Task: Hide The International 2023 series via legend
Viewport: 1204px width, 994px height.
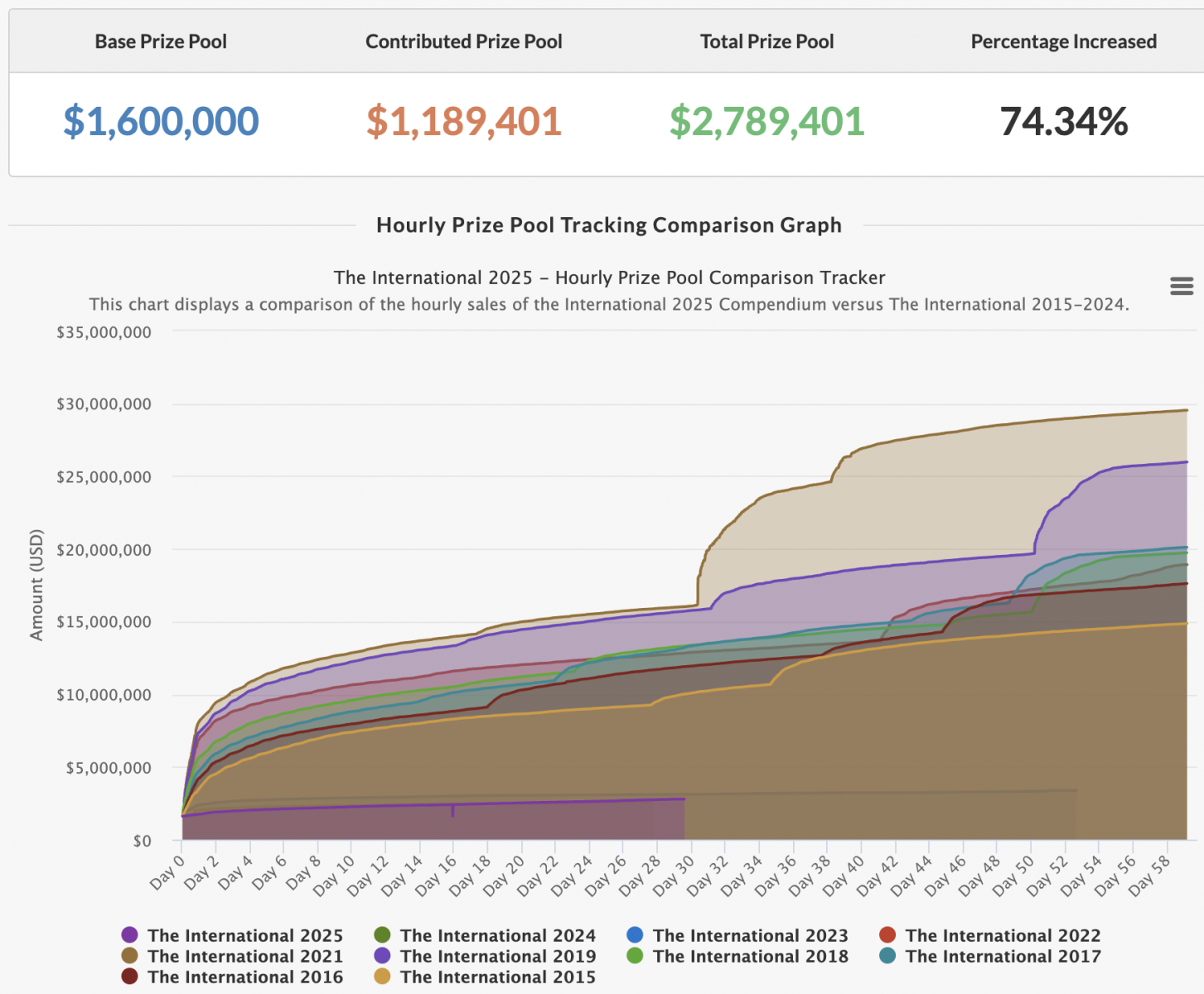Action: click(738, 935)
